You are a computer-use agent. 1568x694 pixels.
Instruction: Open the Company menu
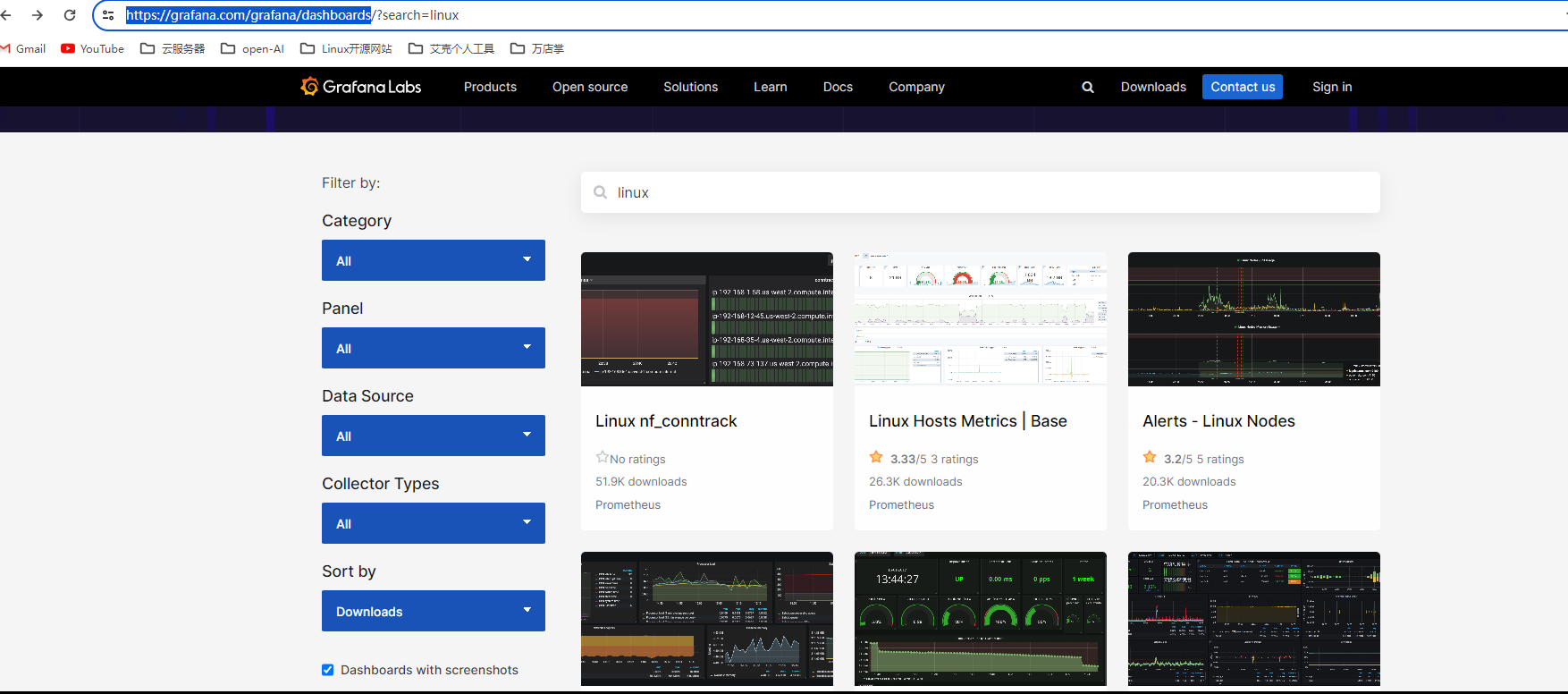(x=916, y=87)
